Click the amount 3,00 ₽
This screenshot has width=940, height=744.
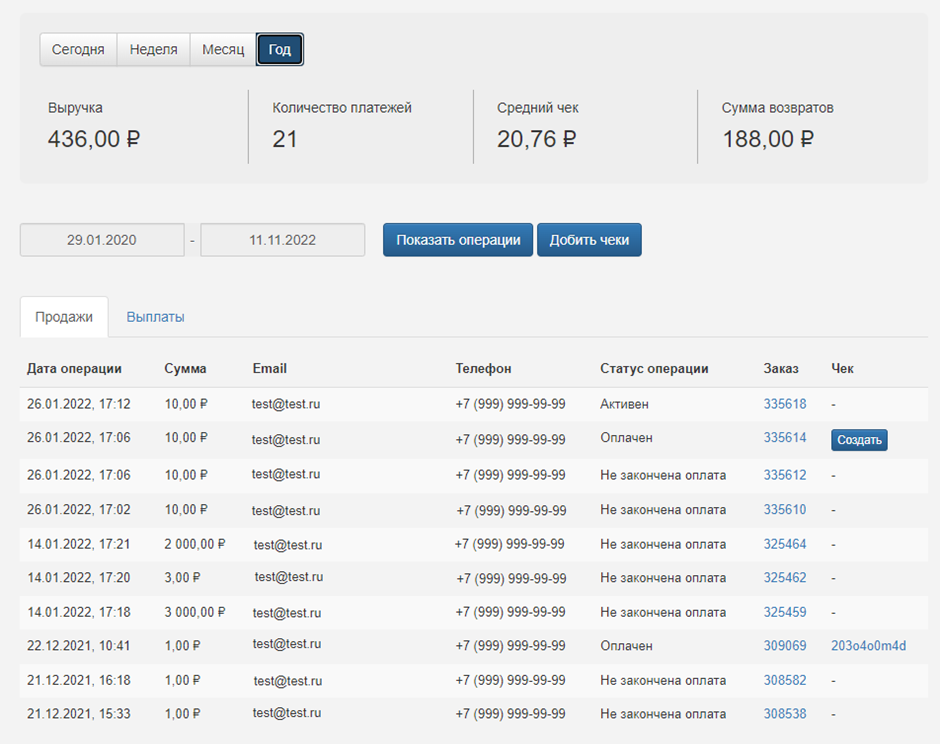coord(182,577)
